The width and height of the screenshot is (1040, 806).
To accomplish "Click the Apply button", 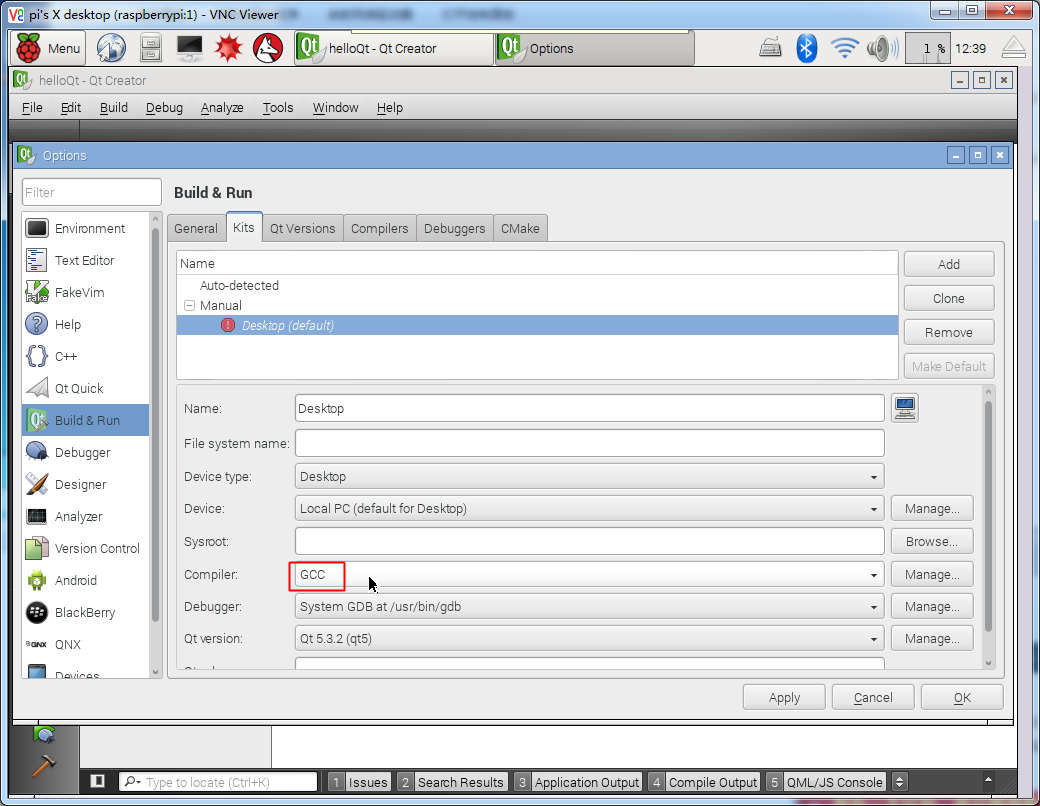I will coord(784,697).
